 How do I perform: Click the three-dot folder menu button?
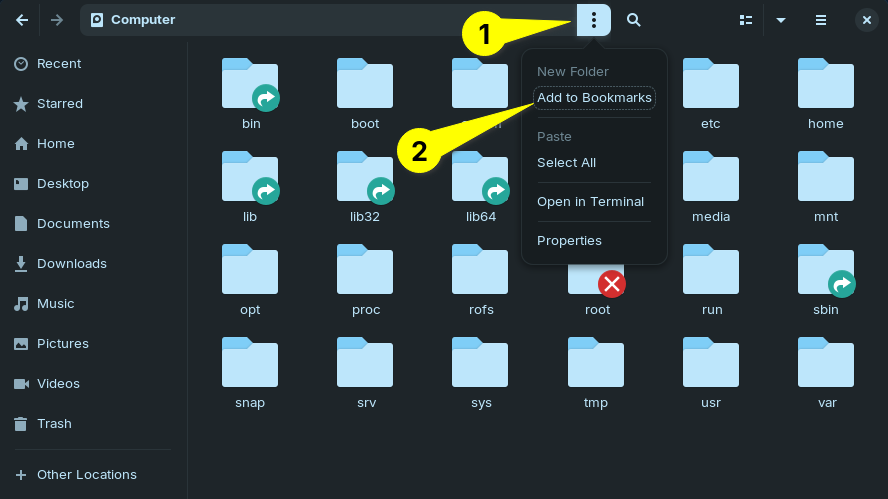tap(594, 20)
